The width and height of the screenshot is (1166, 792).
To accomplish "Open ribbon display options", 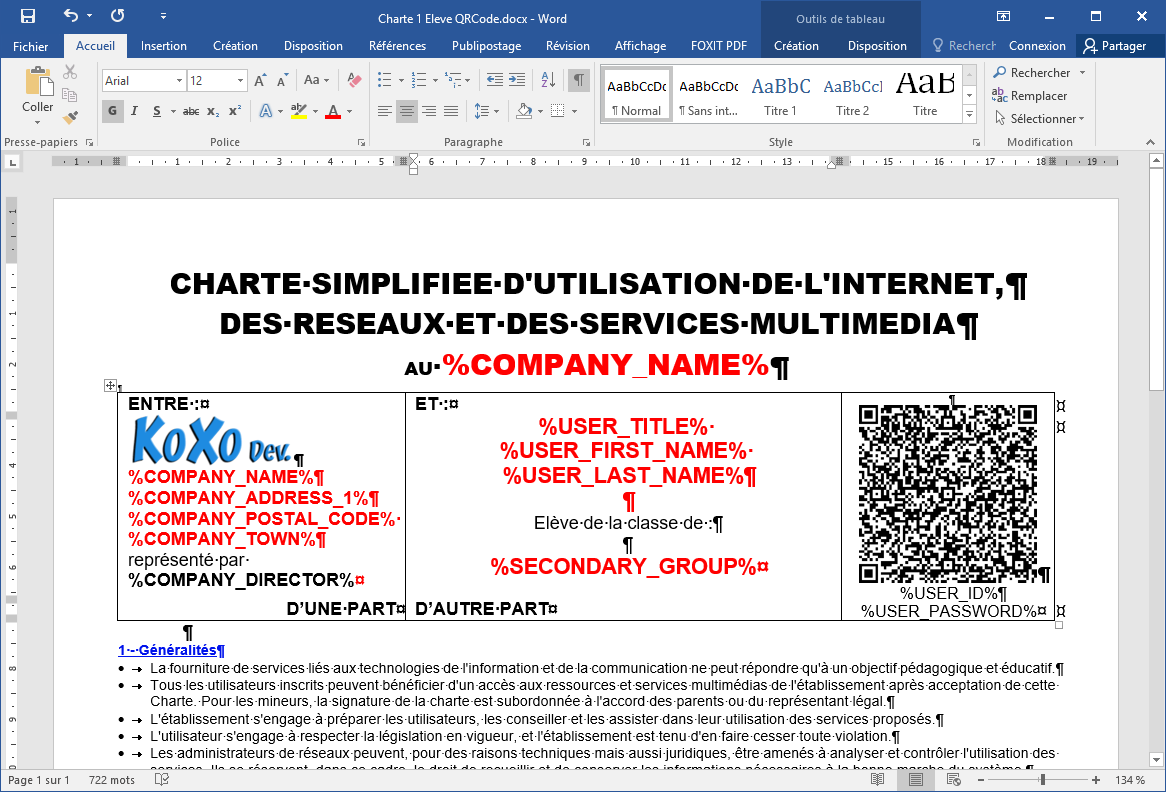I will pyautogui.click(x=1002, y=16).
